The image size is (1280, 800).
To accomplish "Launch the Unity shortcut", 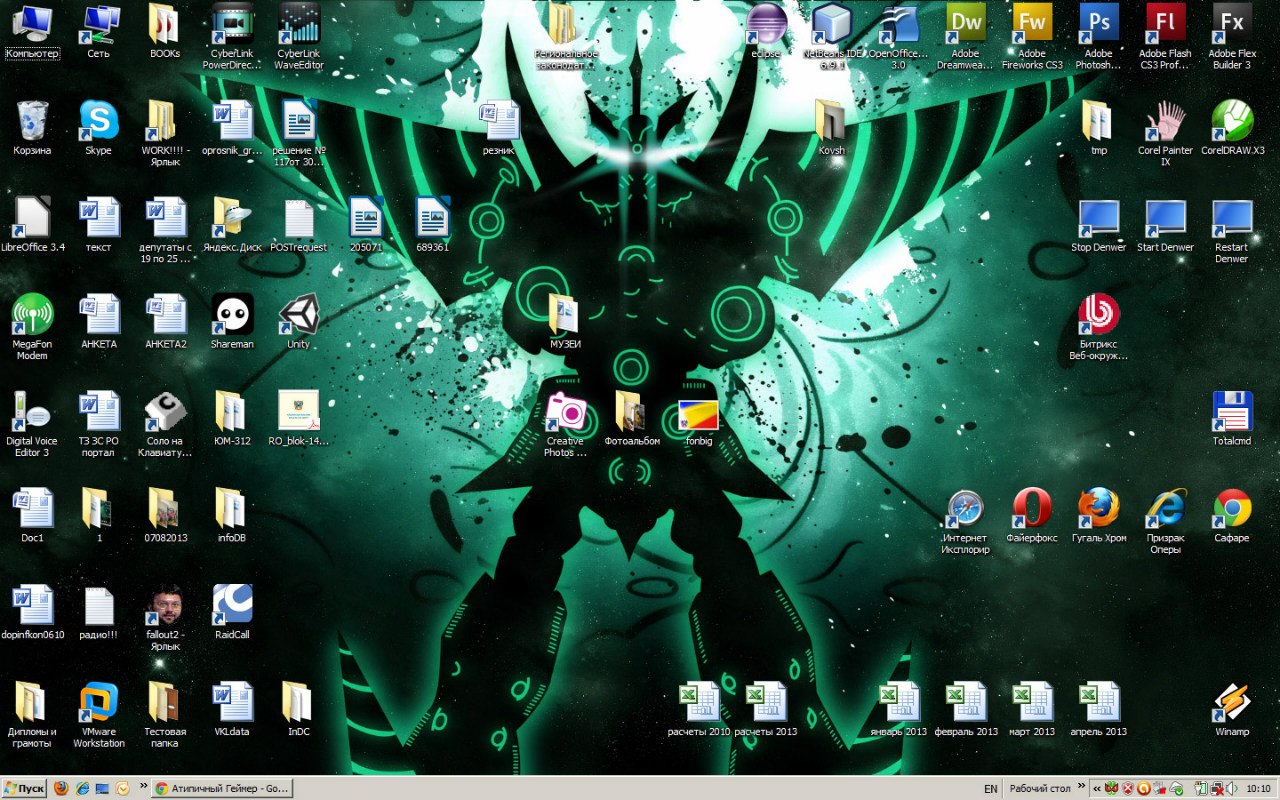I will click(x=299, y=321).
